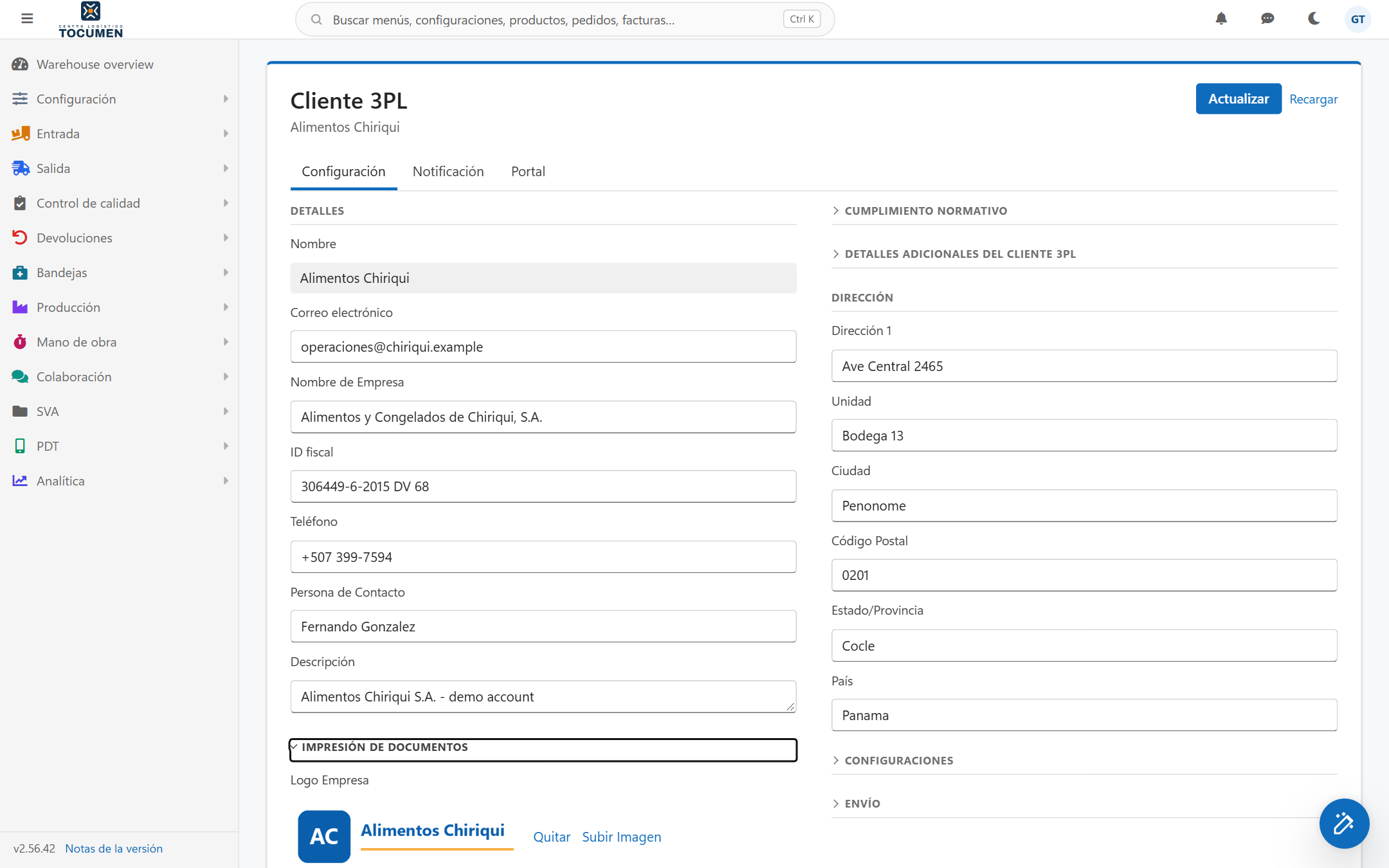Expand the Salida sidebar menu
Screen dimensions: 1389x868
(120, 168)
